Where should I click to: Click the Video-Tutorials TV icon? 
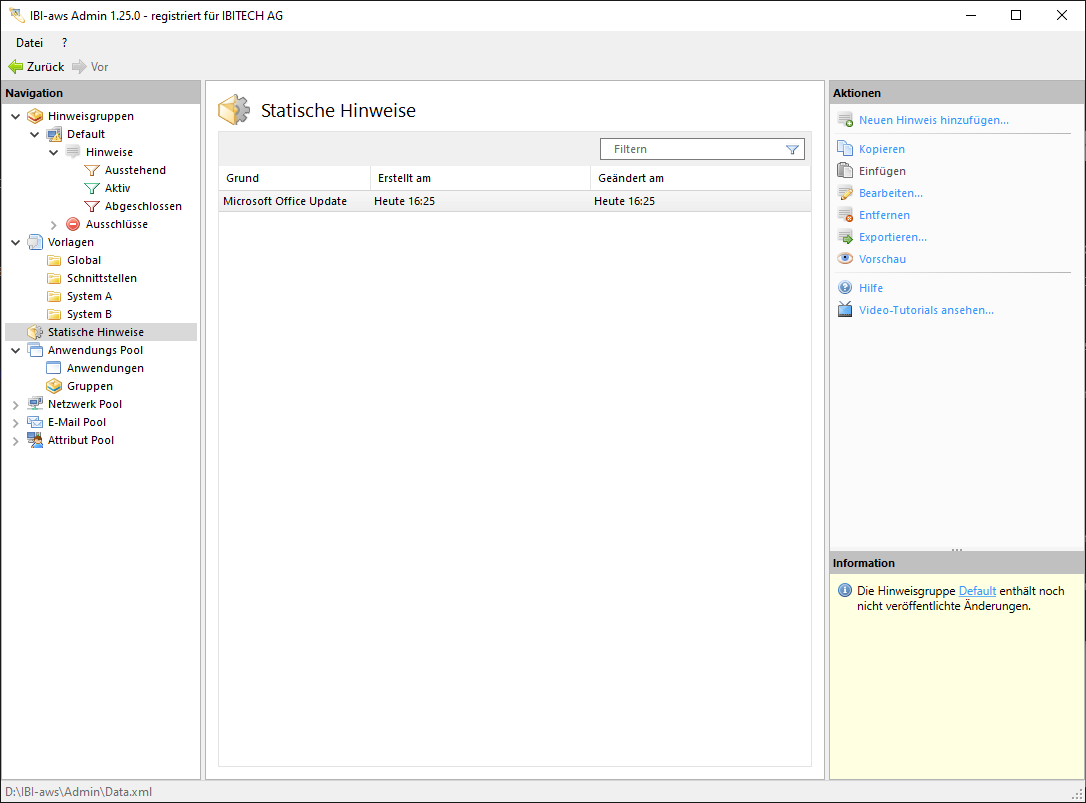845,310
